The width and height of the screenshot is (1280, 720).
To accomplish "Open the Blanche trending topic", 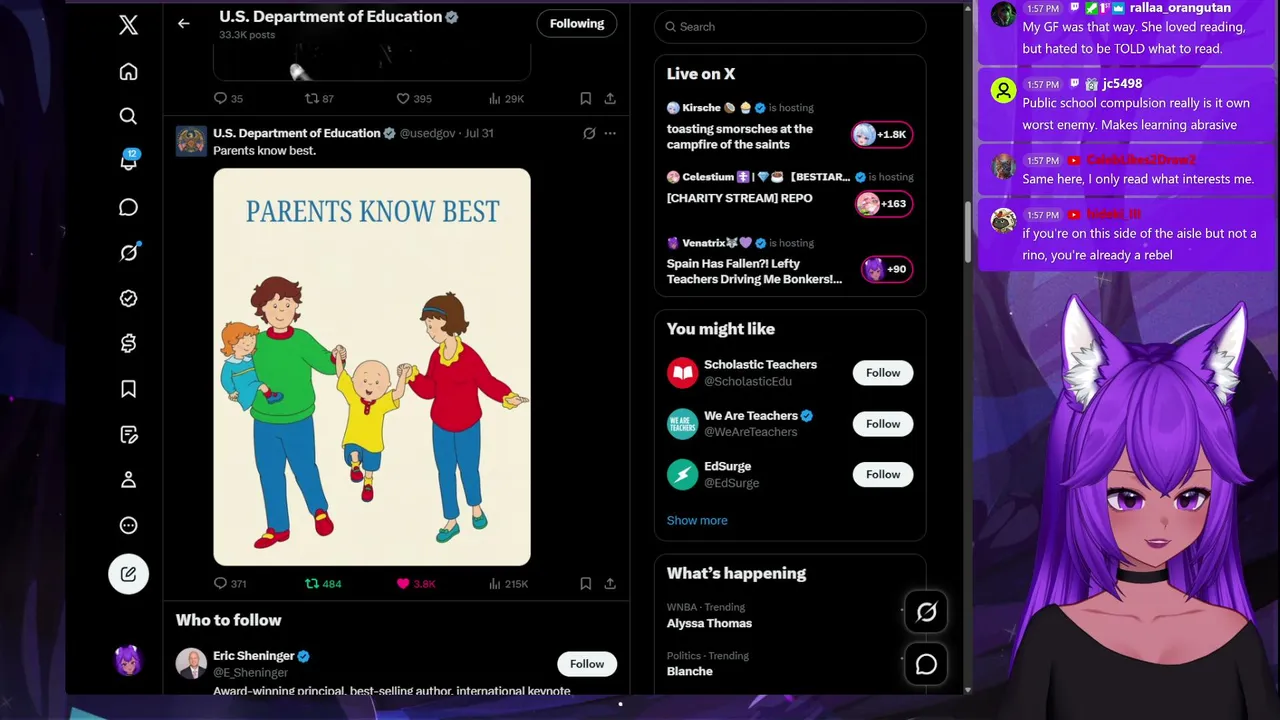I will (x=690, y=671).
